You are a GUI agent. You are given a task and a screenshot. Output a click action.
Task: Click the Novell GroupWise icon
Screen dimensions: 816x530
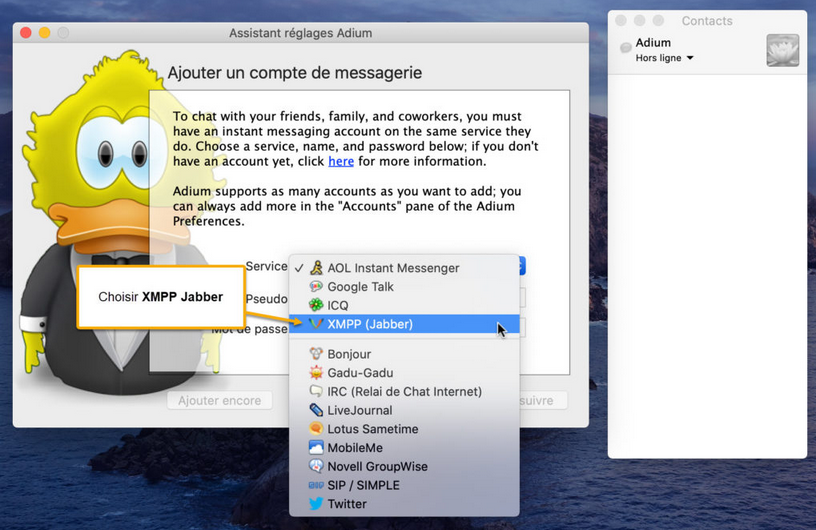click(316, 466)
